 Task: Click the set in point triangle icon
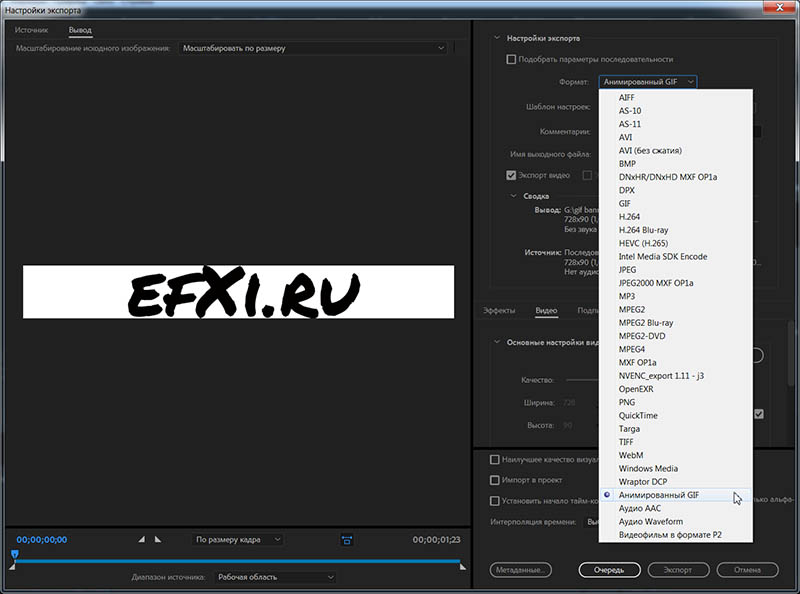pyautogui.click(x=142, y=539)
